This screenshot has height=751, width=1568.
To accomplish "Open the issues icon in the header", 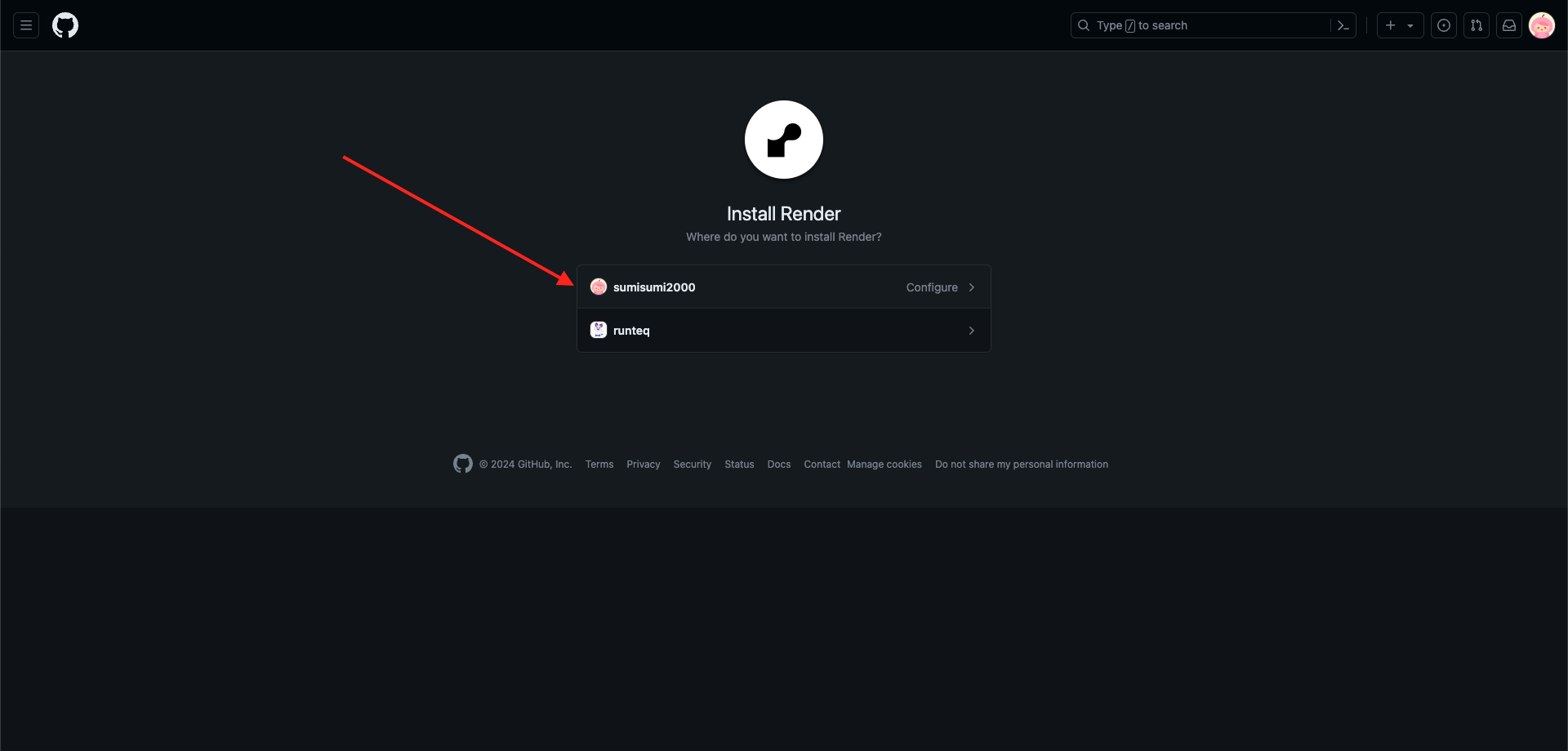I will tap(1444, 25).
